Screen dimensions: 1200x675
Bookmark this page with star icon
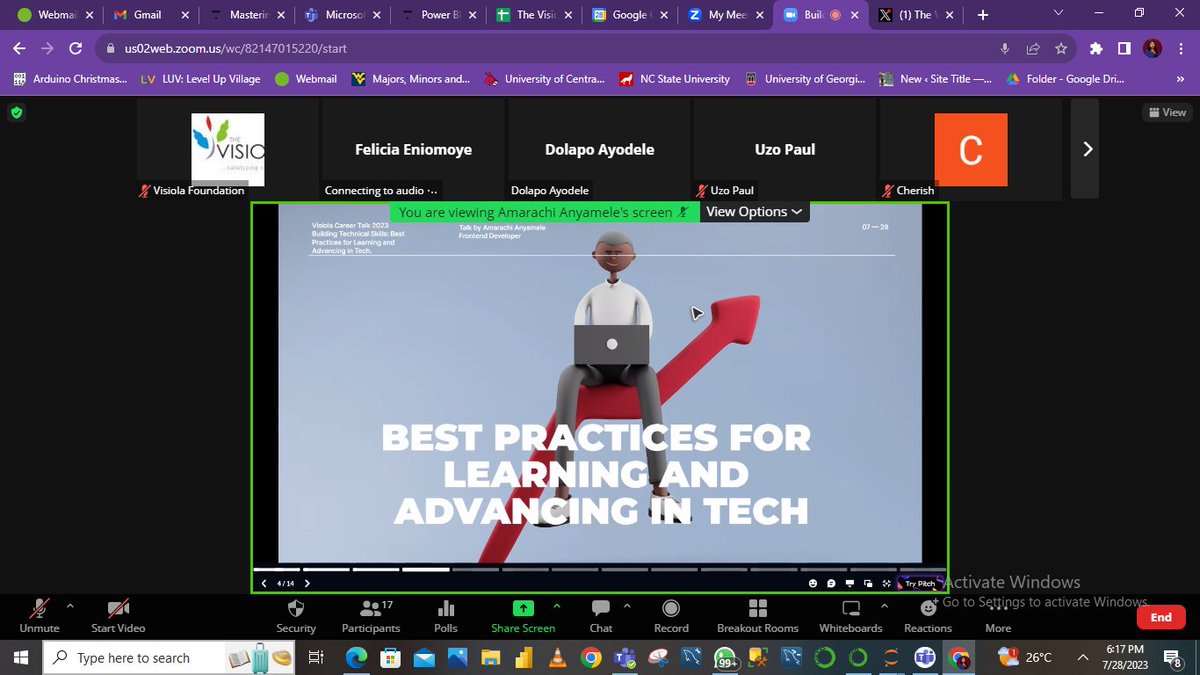point(1060,48)
